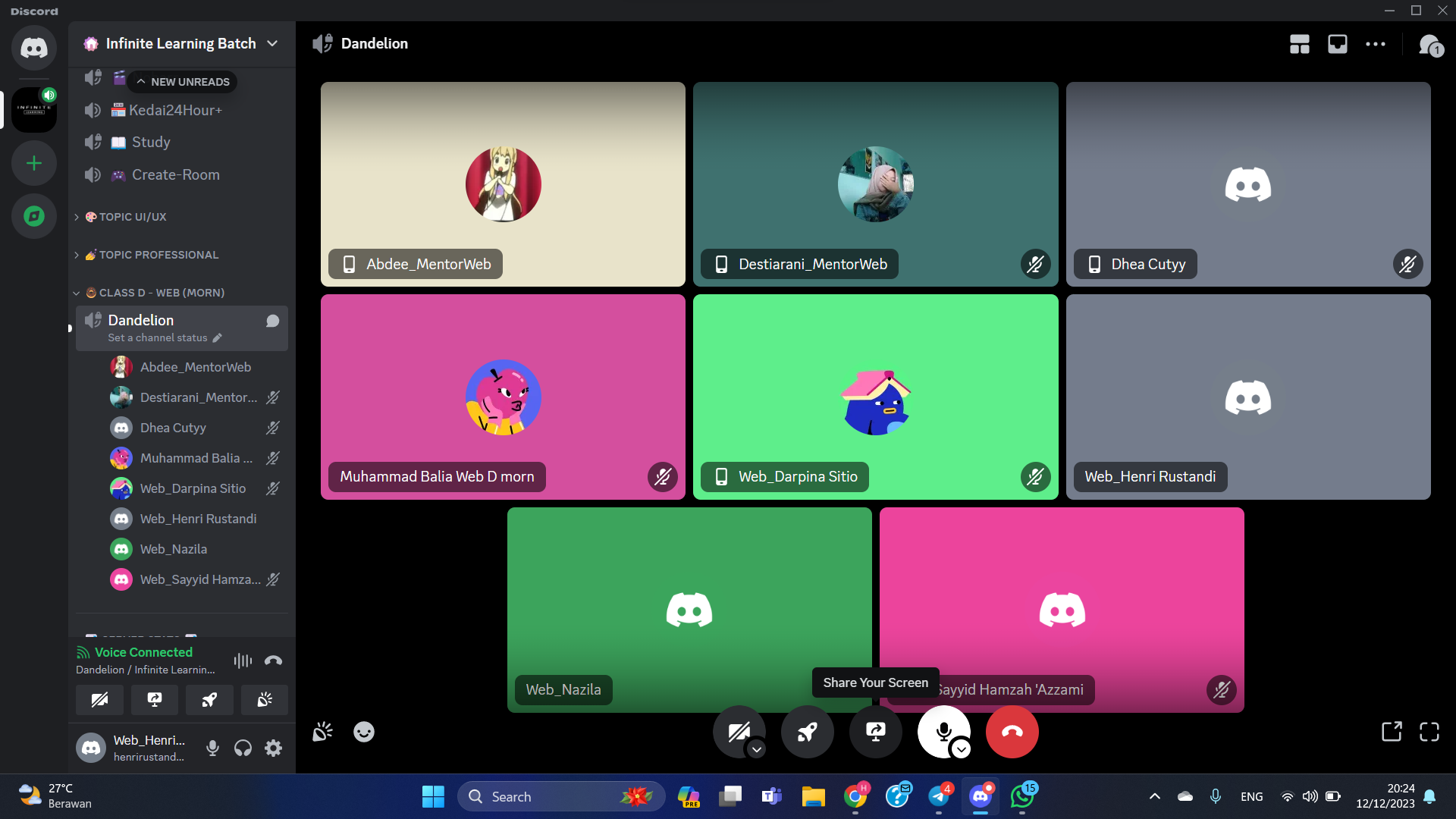Open soundboard beside emoji button

point(322,732)
